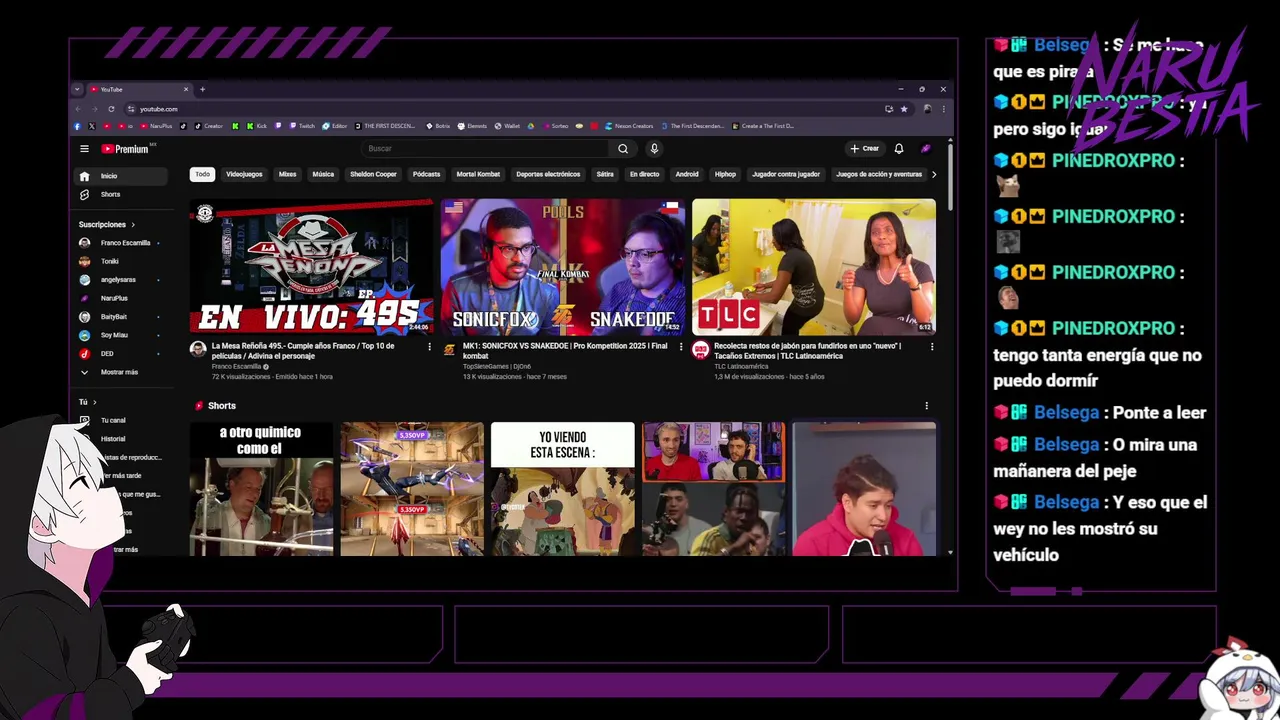Open the Chrome three-dot menu
The height and width of the screenshot is (720, 1280).
943,109
